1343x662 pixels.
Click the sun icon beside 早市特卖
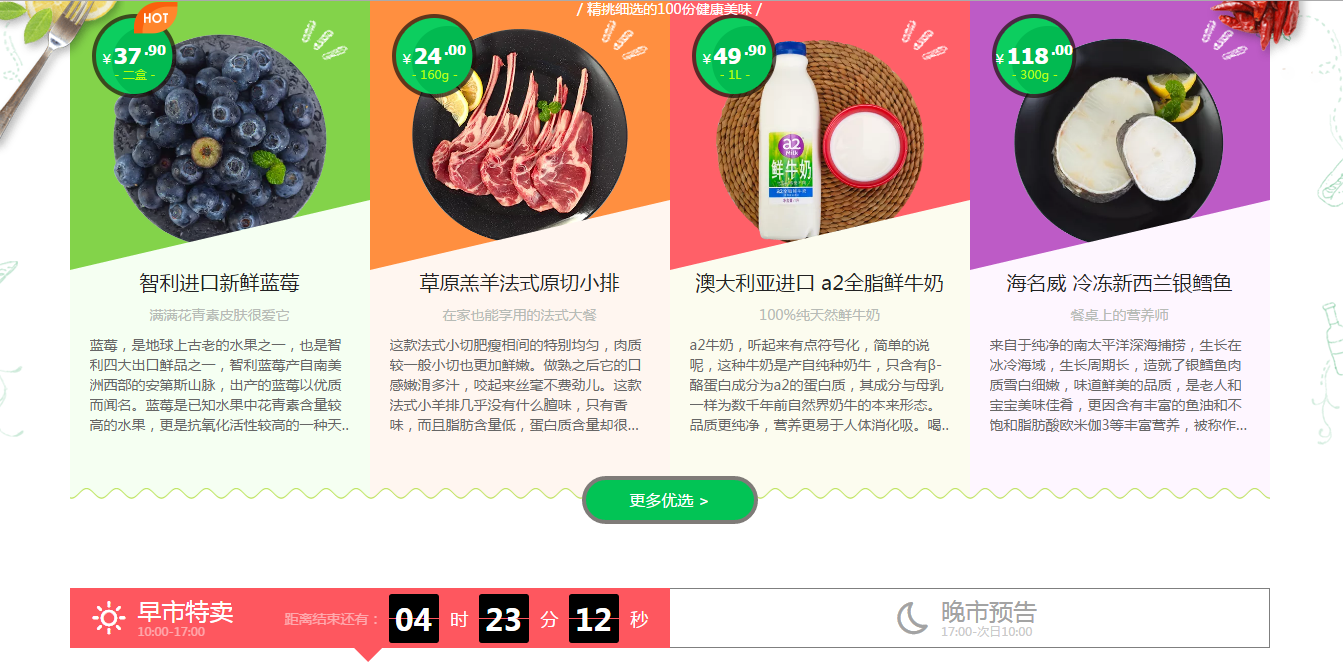(x=108, y=617)
